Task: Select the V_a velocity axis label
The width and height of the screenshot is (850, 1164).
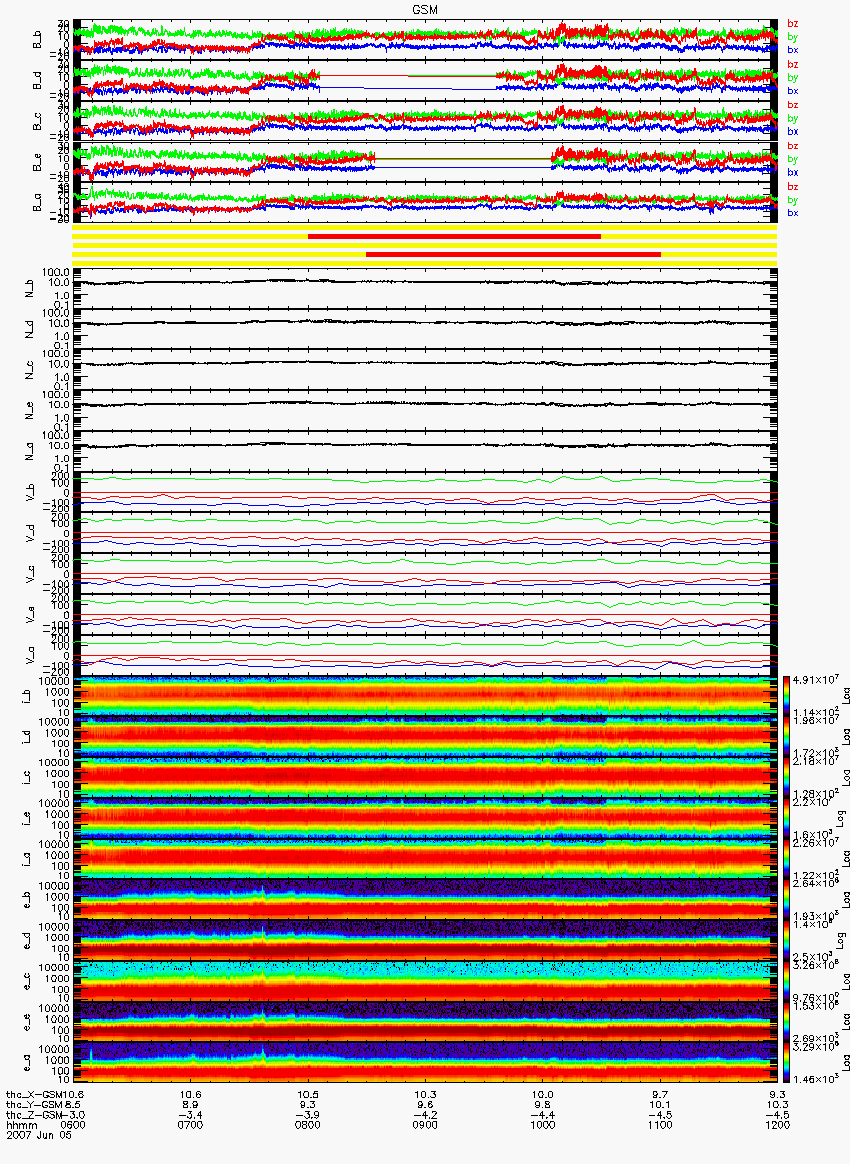Action: click(x=30, y=656)
